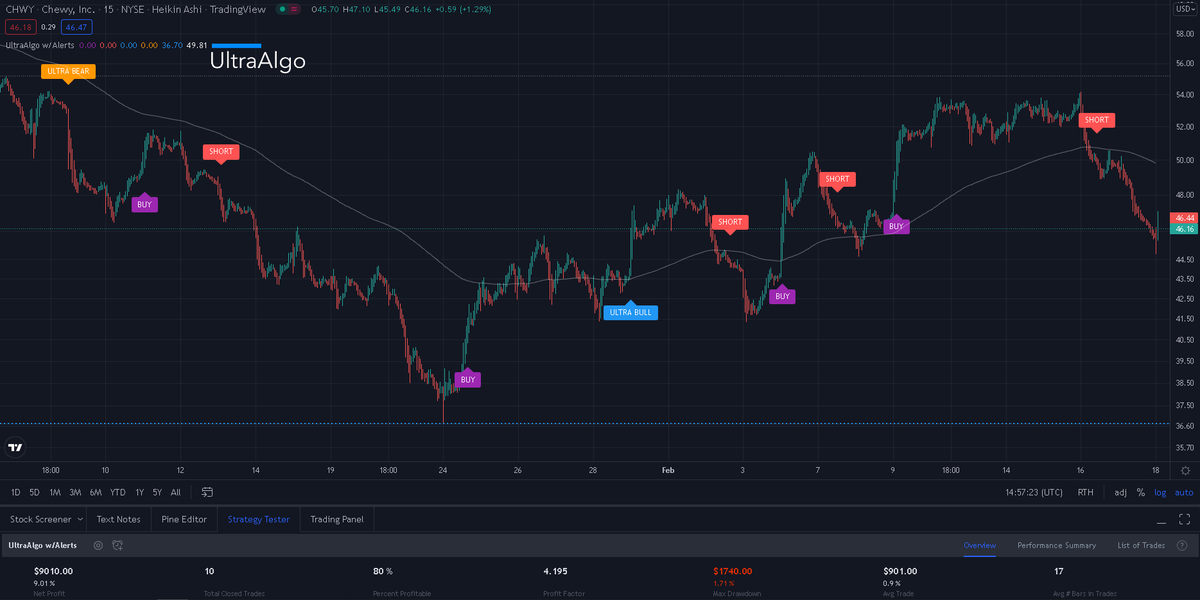Open USD currency dropdown
Screen dimensions: 1200x600
coord(1183,9)
